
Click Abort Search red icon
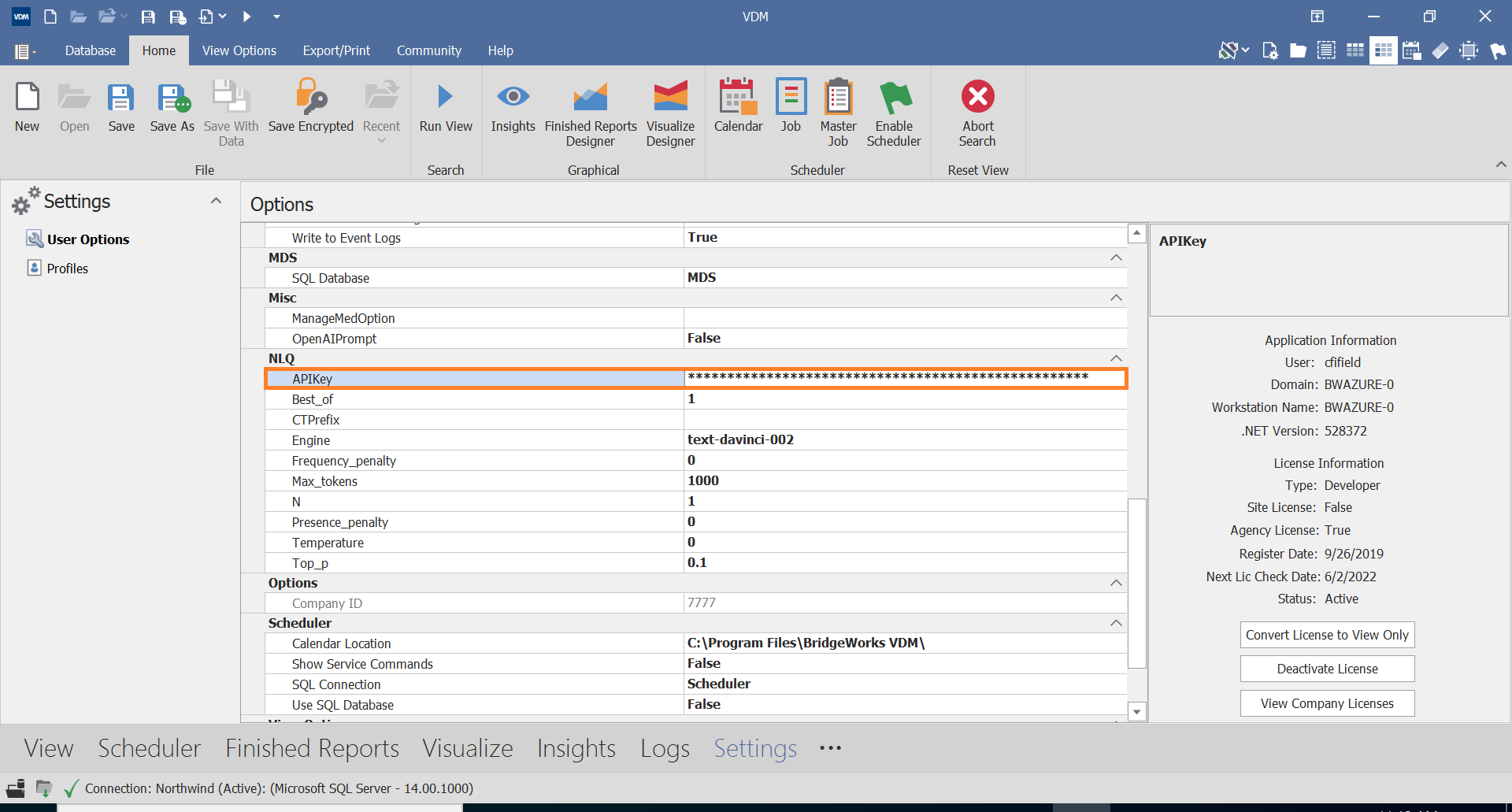978,96
